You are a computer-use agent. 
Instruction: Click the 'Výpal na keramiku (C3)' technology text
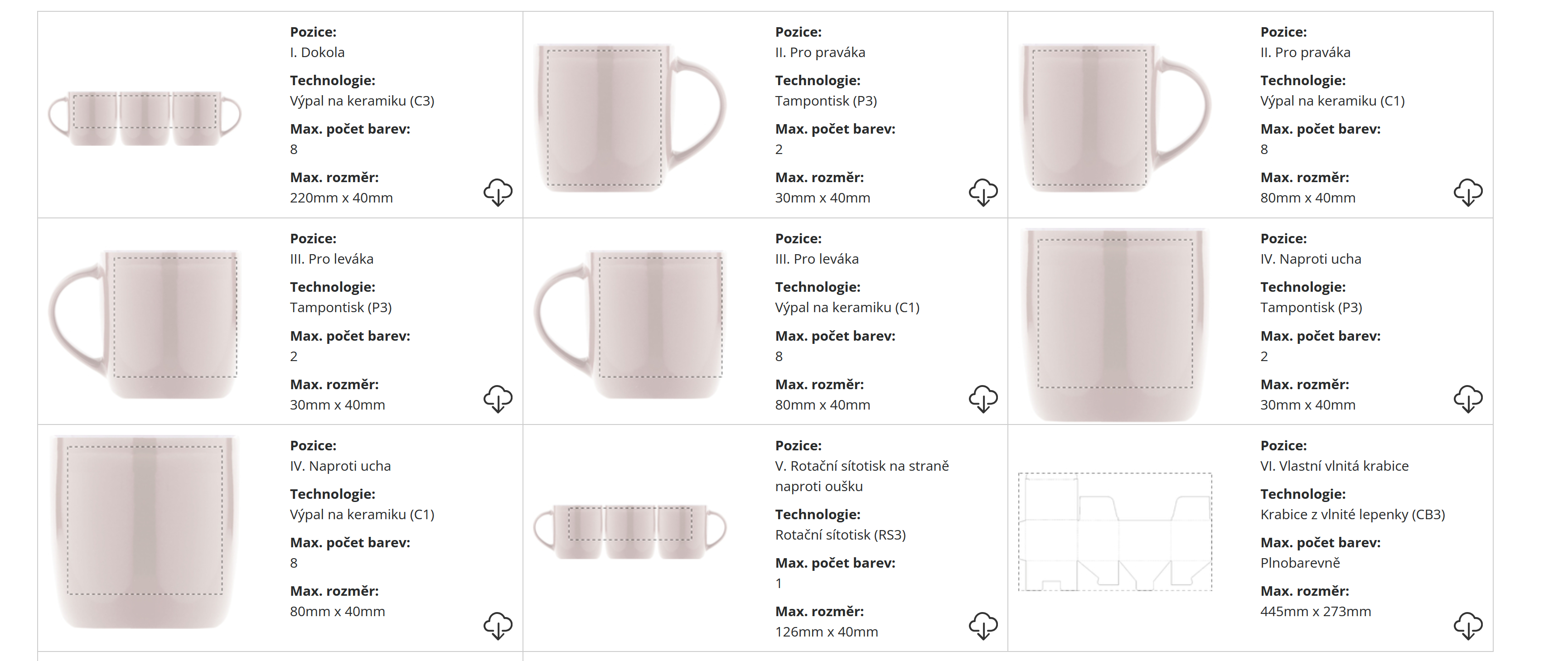[362, 101]
